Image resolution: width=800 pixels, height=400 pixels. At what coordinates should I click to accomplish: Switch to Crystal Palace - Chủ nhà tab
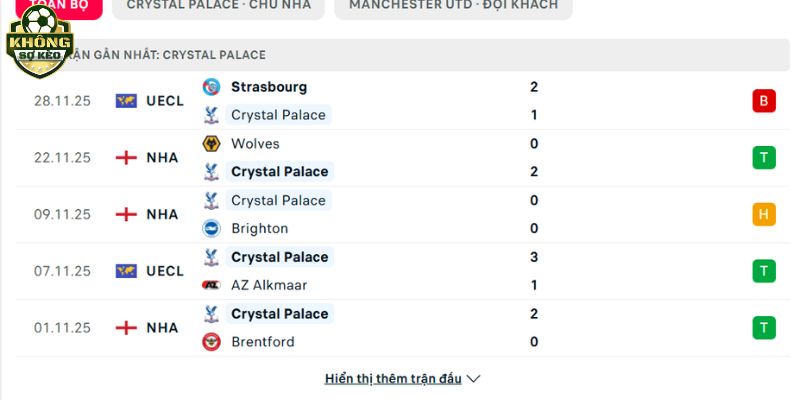coord(219,5)
